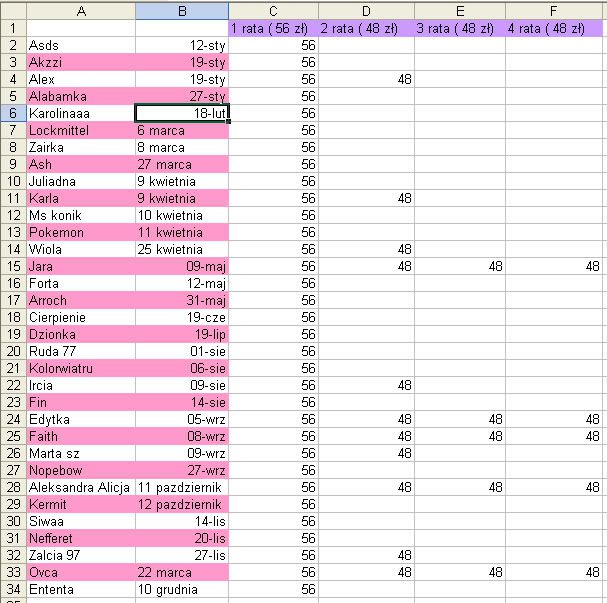607x603 pixels.
Task: Select the pink 'Lockmittel' cell
Action: [81, 130]
